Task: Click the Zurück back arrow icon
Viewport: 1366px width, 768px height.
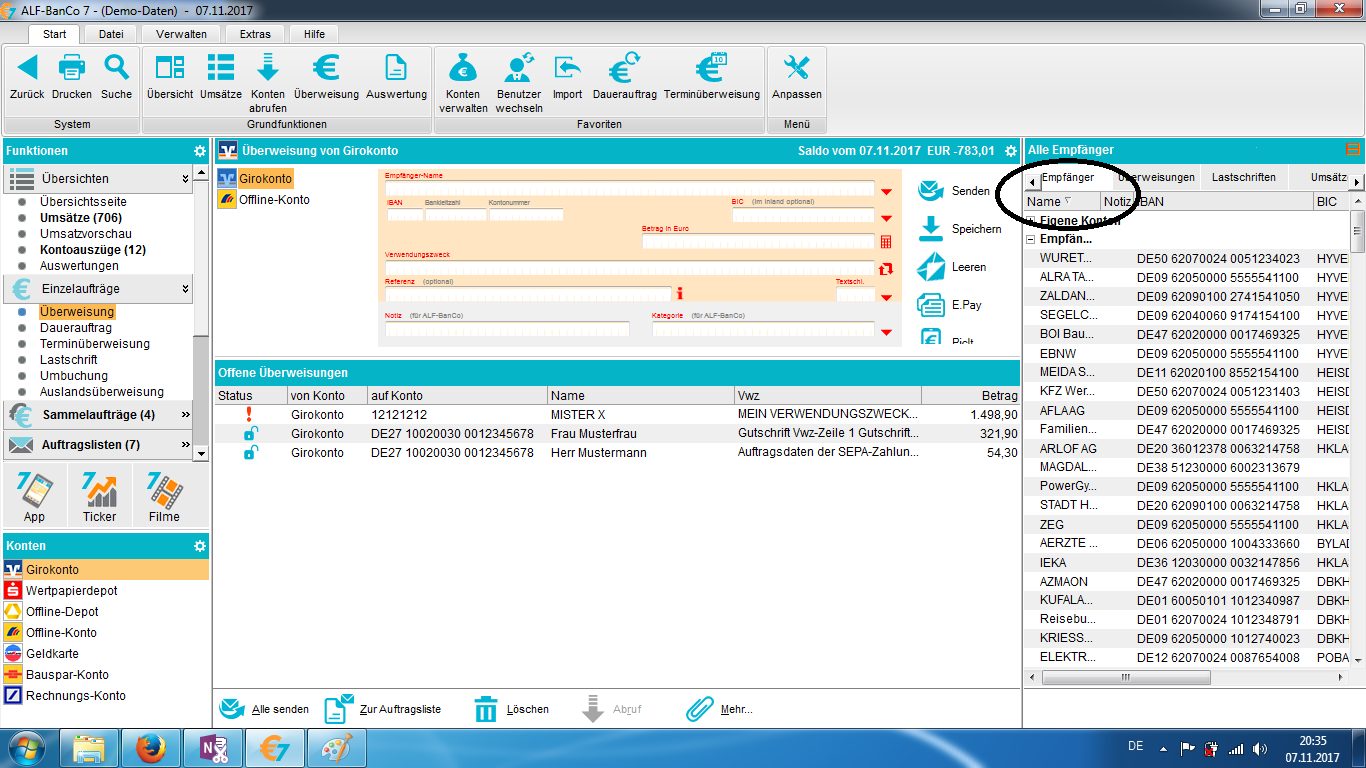Action: point(27,68)
